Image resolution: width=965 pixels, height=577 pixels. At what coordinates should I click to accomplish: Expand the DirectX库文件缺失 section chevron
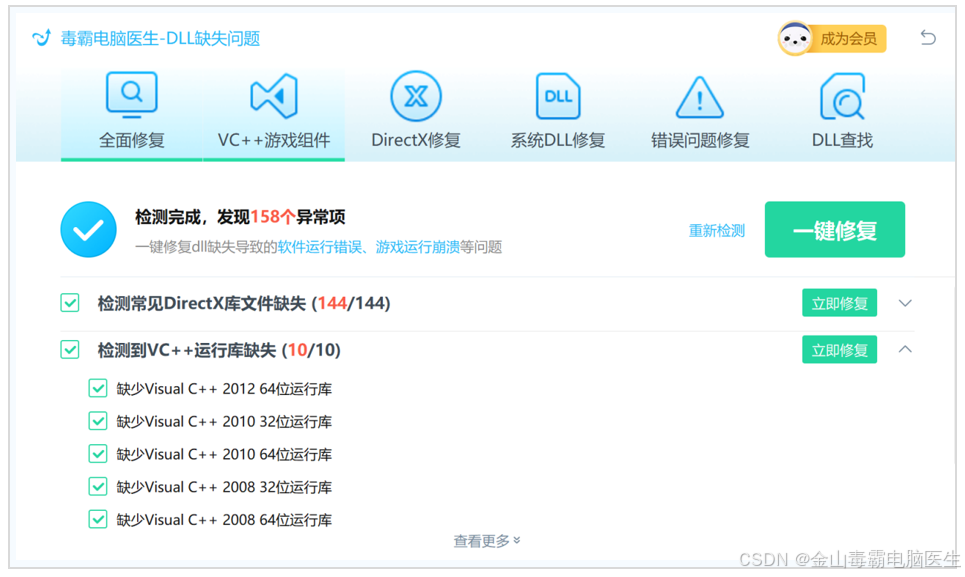coord(905,303)
